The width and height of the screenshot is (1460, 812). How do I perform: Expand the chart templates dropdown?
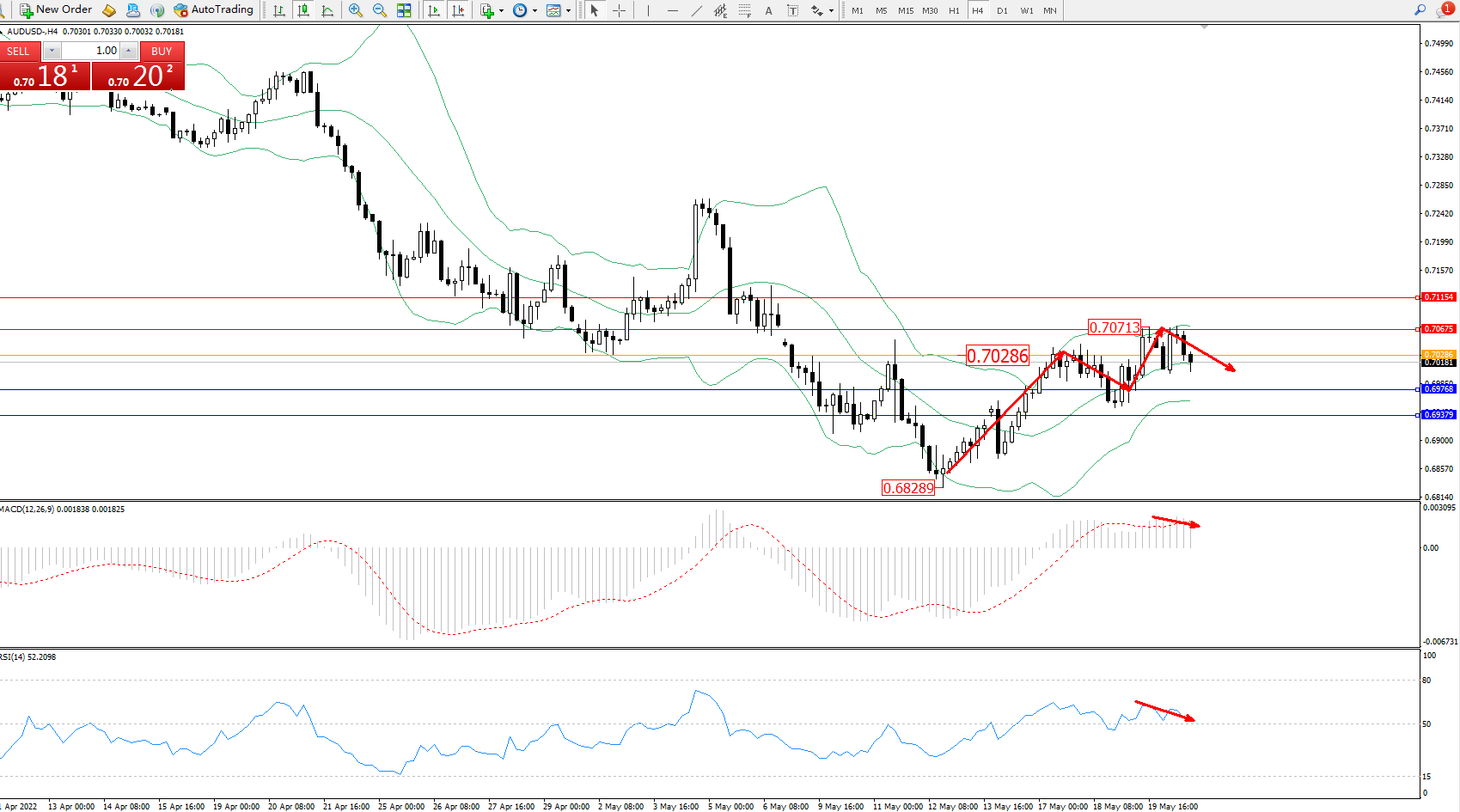[x=568, y=11]
